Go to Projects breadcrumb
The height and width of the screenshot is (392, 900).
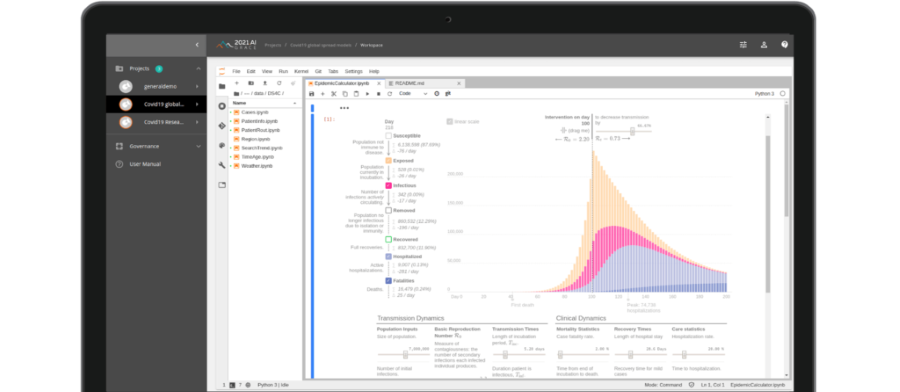273,45
